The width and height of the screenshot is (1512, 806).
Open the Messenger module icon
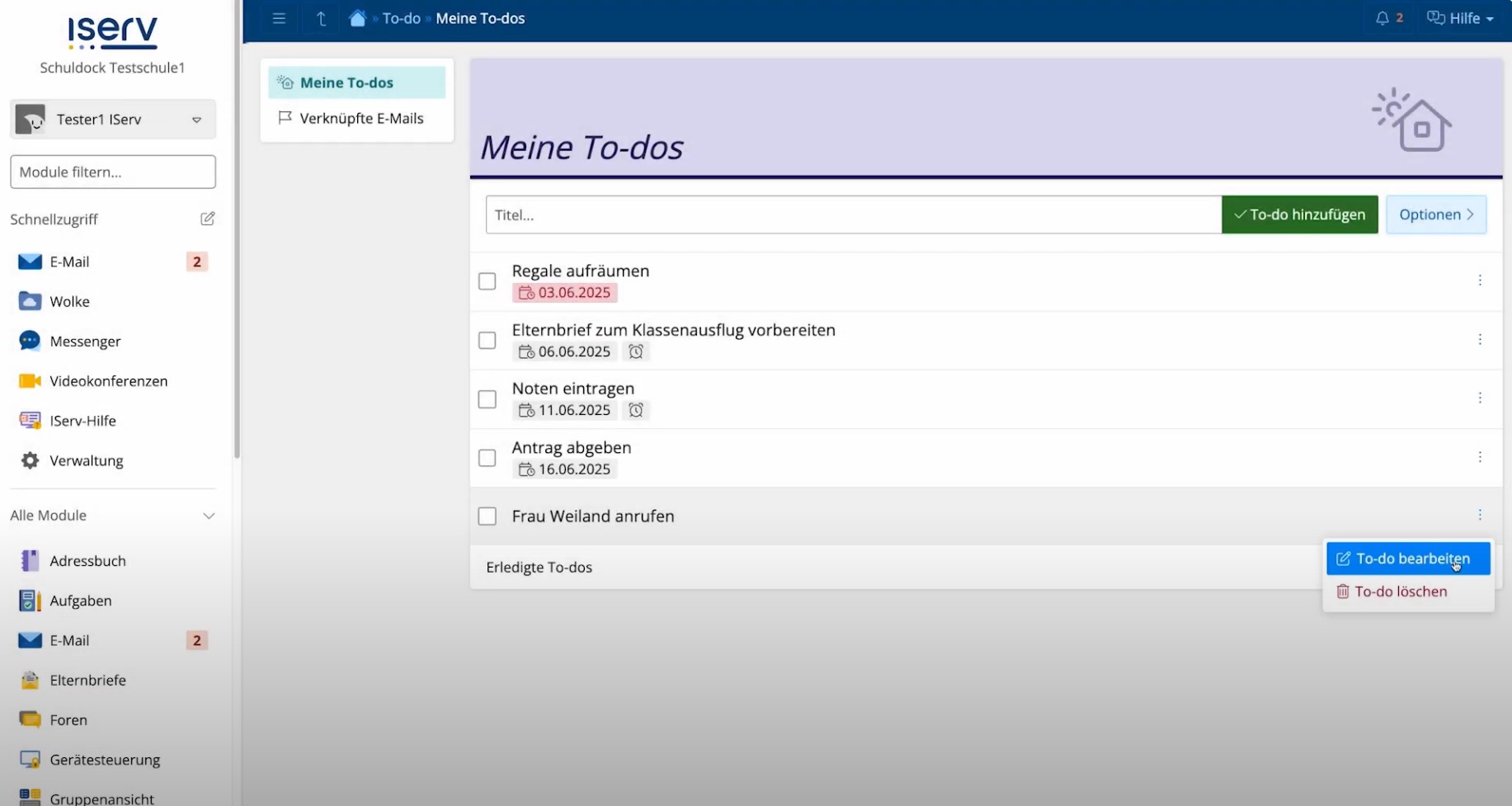coord(29,341)
